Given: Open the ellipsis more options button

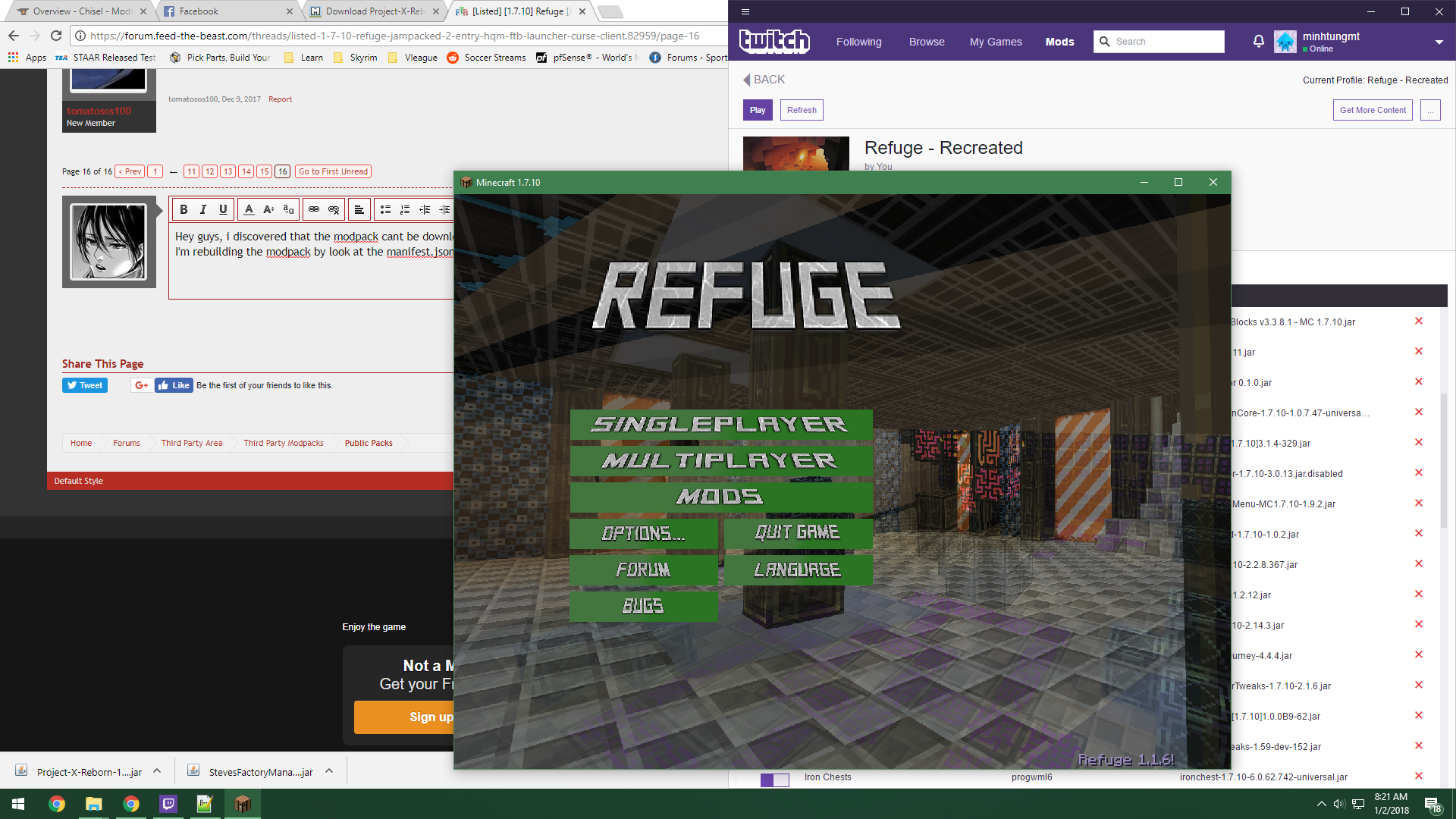Looking at the screenshot, I should pyautogui.click(x=1430, y=110).
